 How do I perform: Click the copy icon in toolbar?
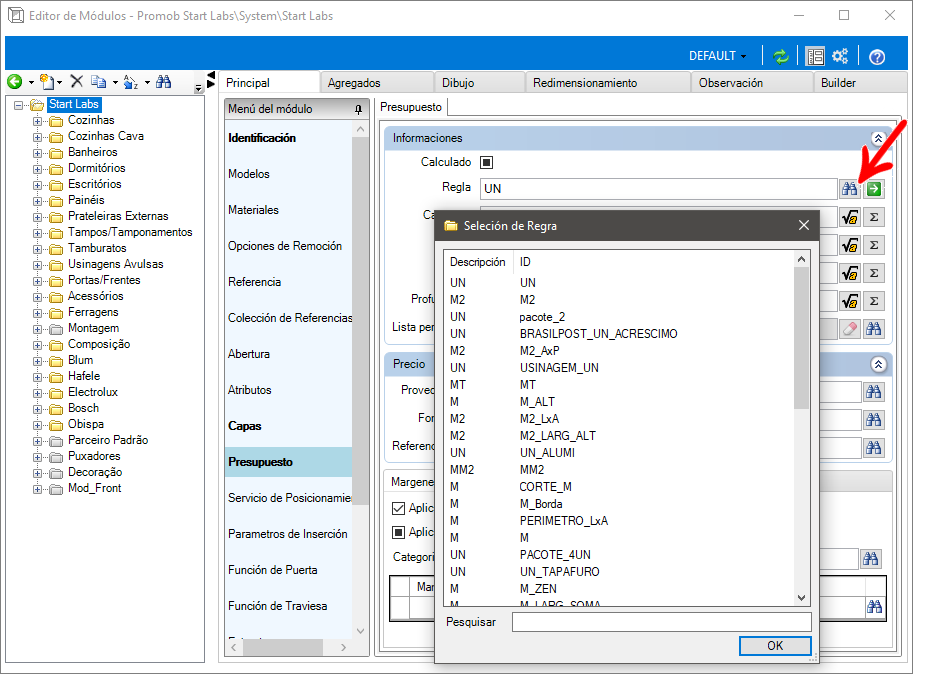coord(98,82)
